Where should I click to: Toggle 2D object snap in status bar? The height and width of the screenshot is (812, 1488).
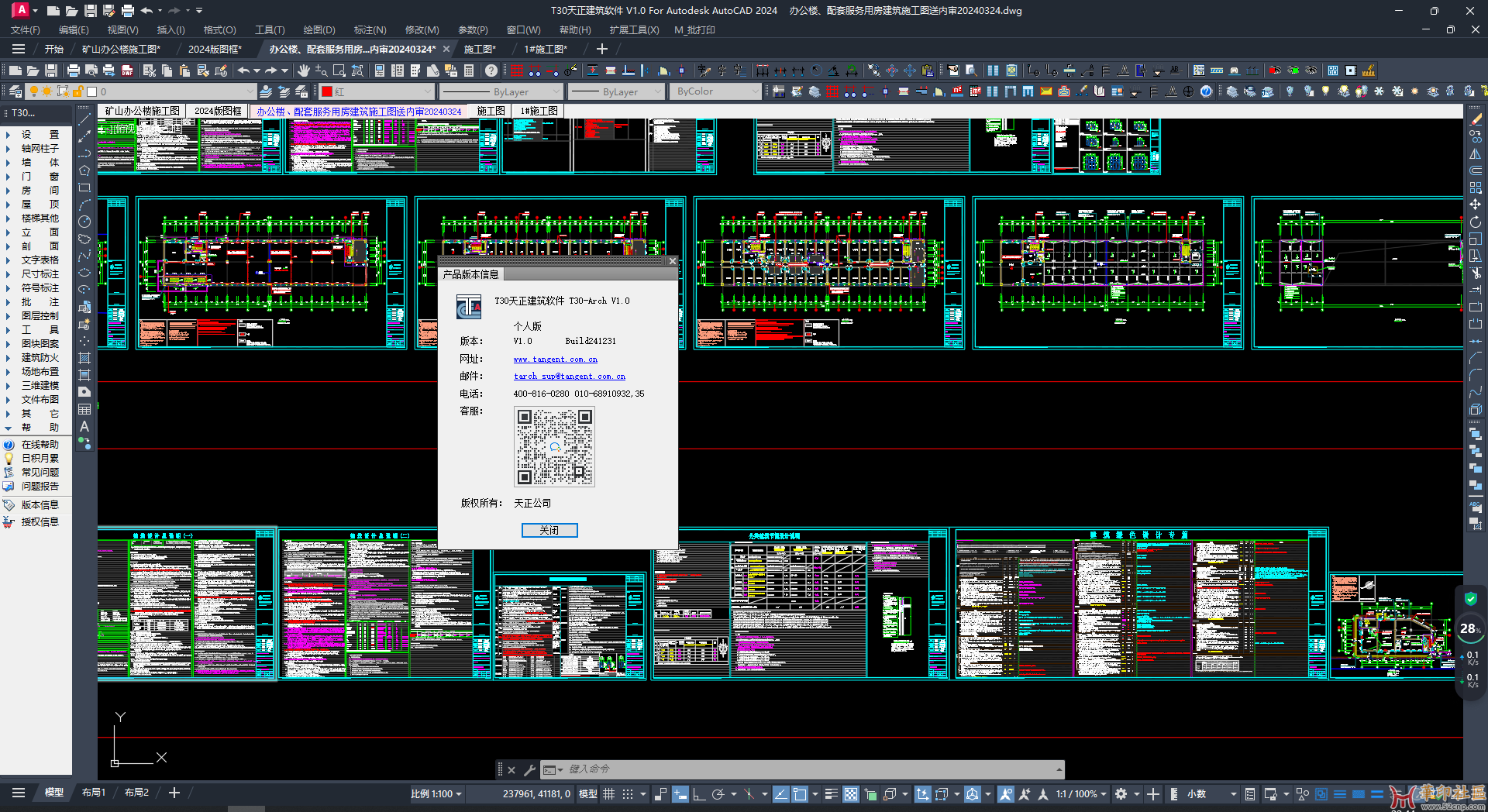pos(800,793)
